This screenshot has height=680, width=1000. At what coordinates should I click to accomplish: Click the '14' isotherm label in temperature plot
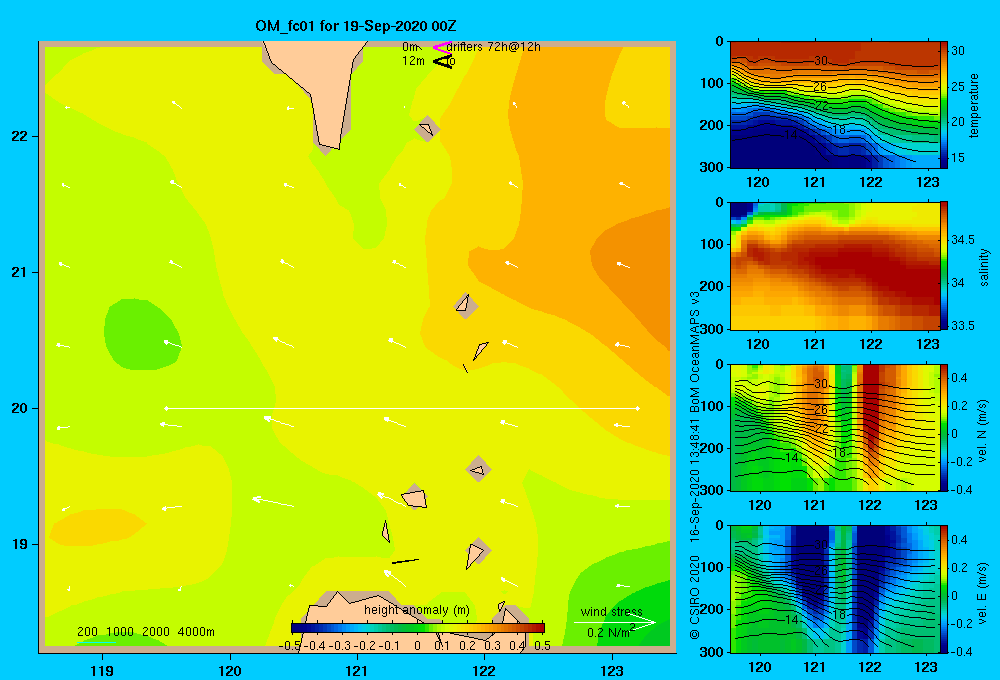[x=791, y=135]
